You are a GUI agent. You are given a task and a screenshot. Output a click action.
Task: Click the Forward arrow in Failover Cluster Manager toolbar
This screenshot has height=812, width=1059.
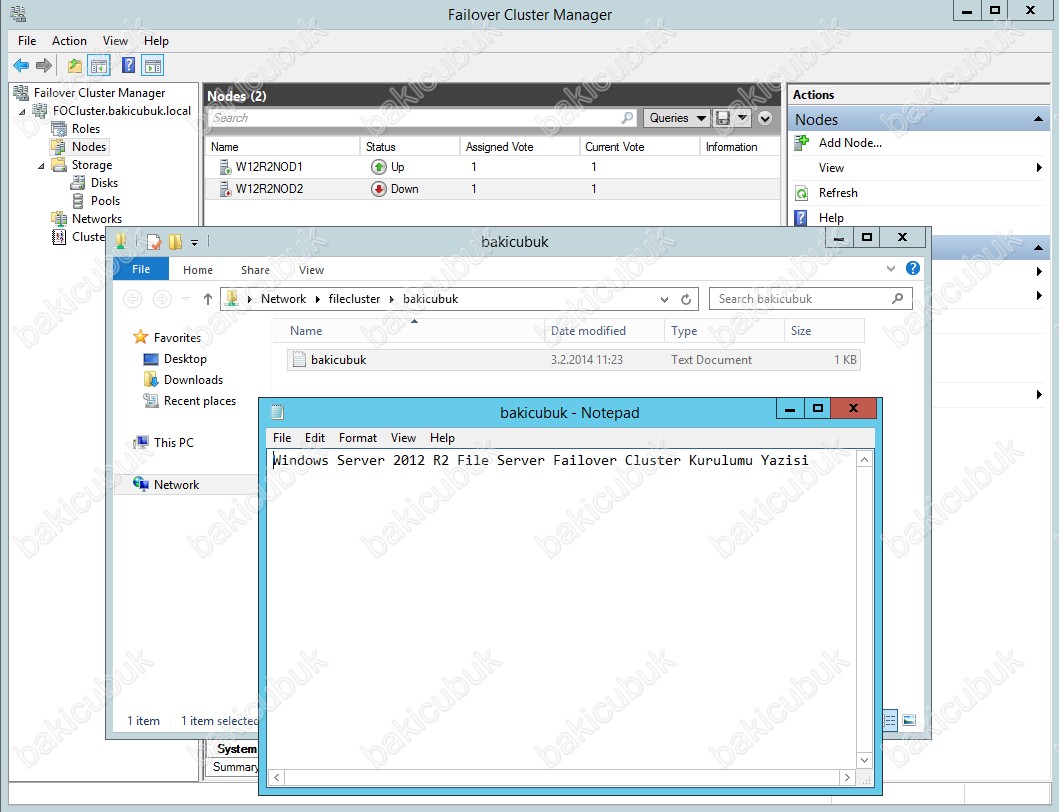tap(44, 66)
